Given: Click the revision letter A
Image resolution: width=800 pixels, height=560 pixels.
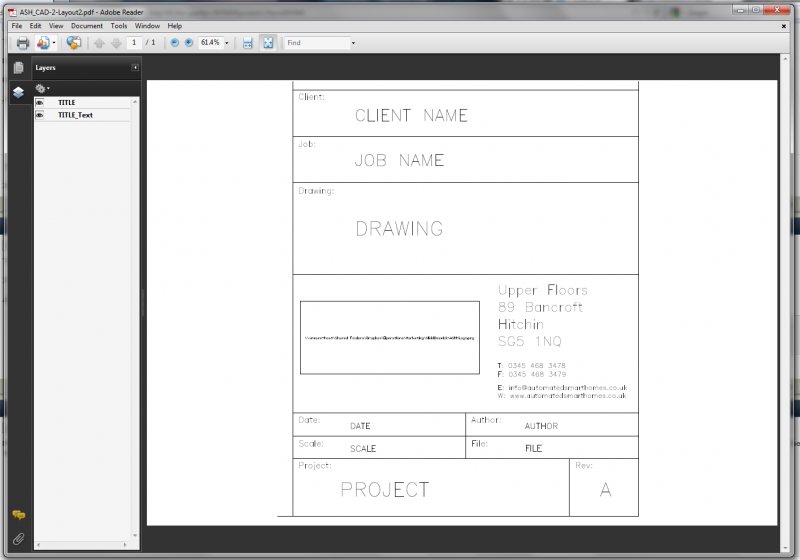Looking at the screenshot, I should (606, 490).
